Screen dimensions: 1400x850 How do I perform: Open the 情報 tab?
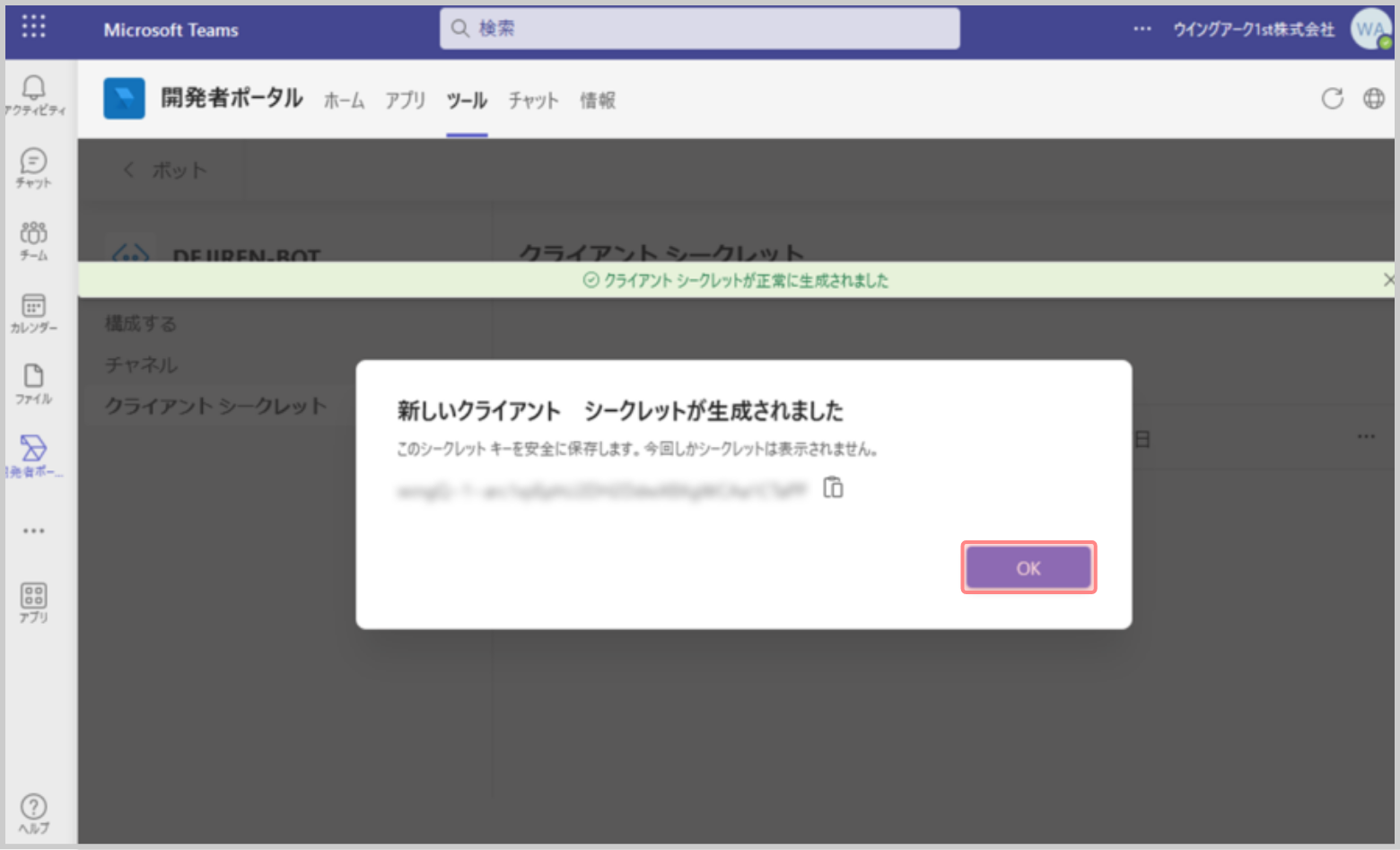tap(598, 101)
